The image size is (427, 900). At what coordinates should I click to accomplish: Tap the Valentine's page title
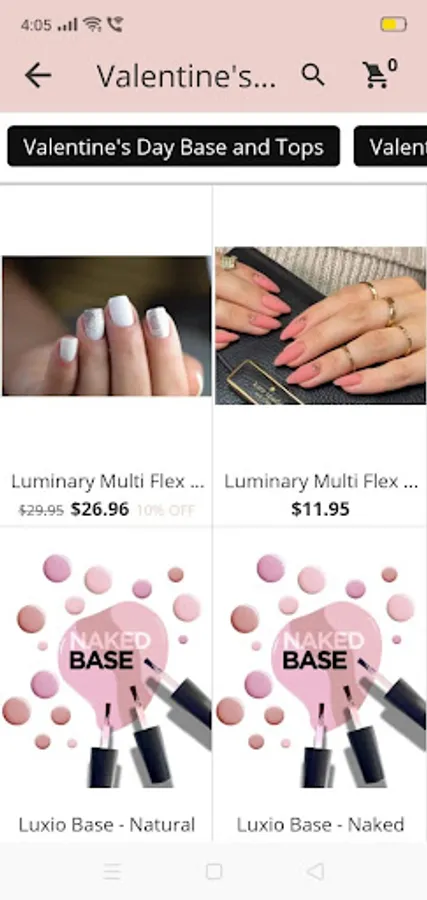click(x=186, y=76)
